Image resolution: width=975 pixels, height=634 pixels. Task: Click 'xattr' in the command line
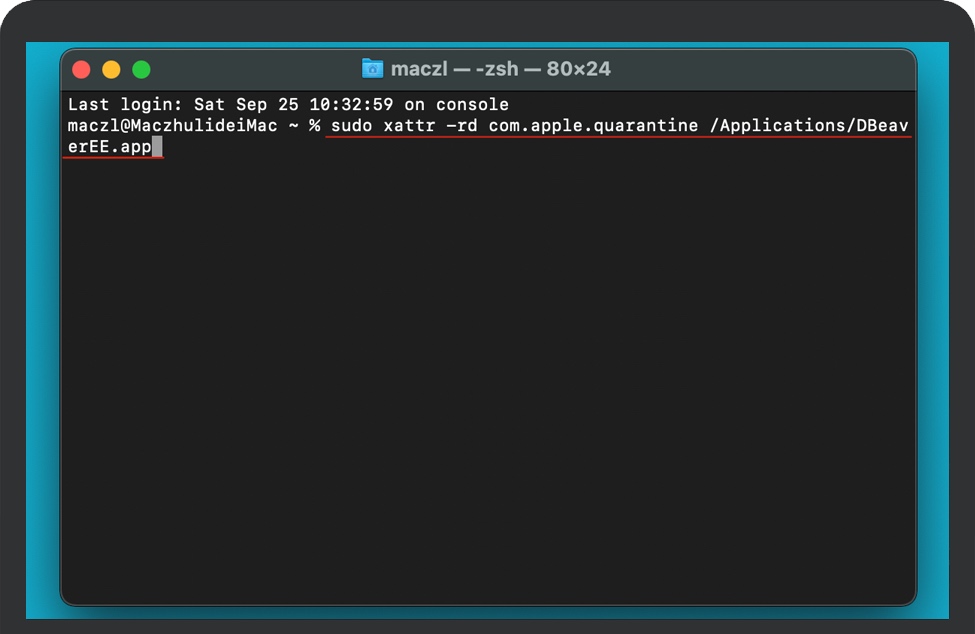tap(409, 126)
